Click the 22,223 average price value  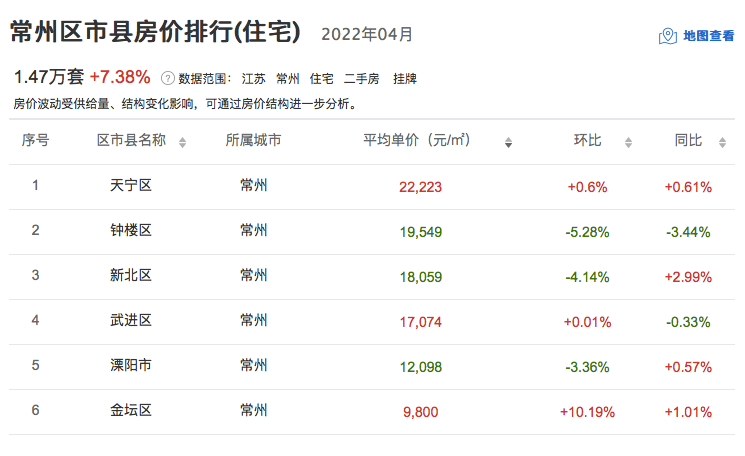(x=420, y=187)
